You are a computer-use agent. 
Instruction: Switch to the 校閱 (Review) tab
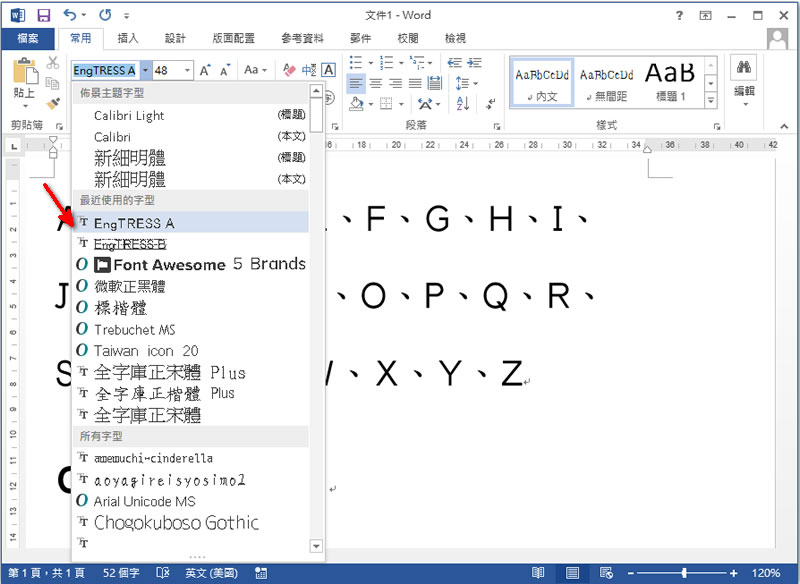point(408,38)
